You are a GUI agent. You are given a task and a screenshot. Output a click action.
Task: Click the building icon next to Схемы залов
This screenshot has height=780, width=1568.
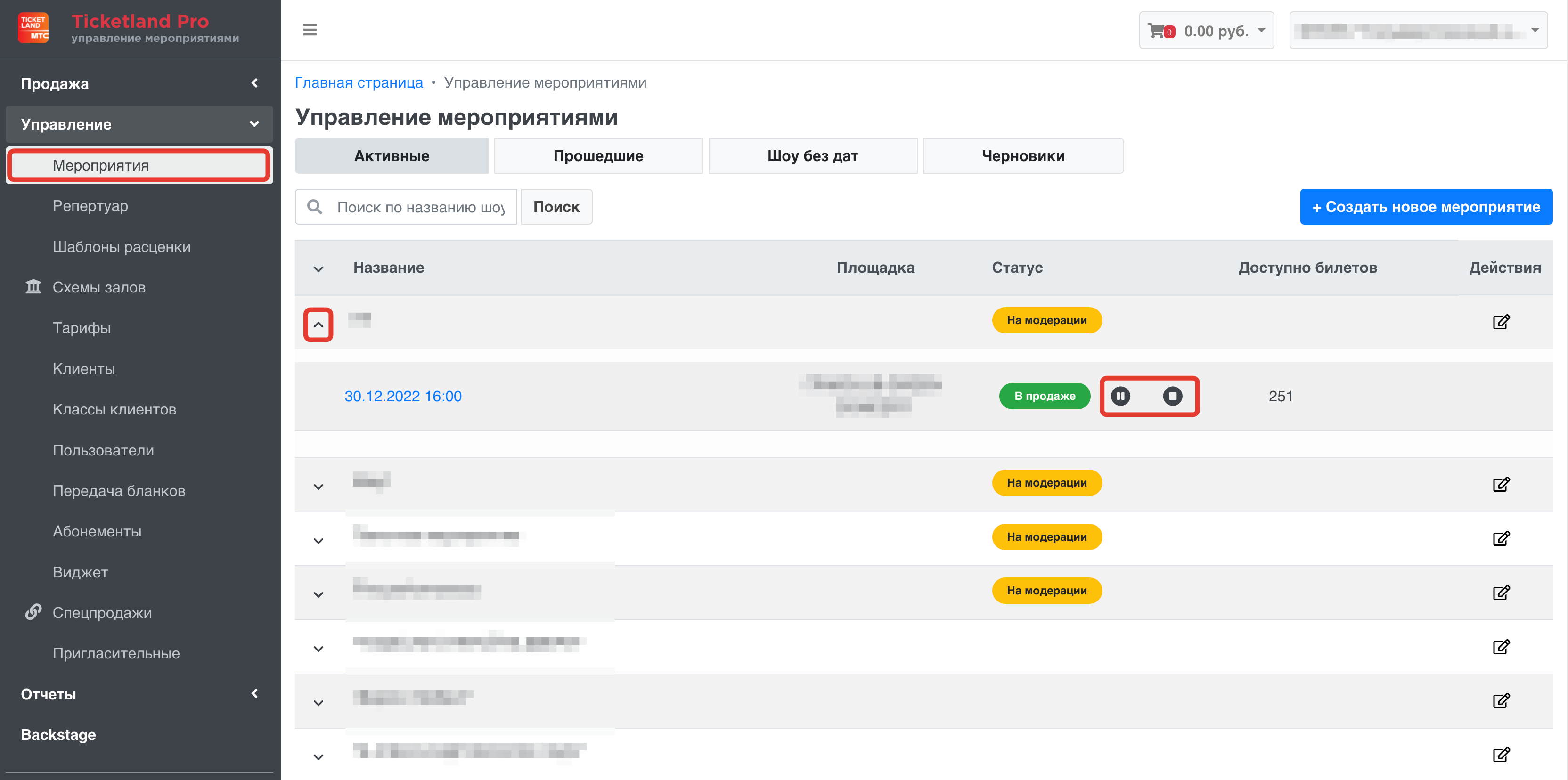33,286
